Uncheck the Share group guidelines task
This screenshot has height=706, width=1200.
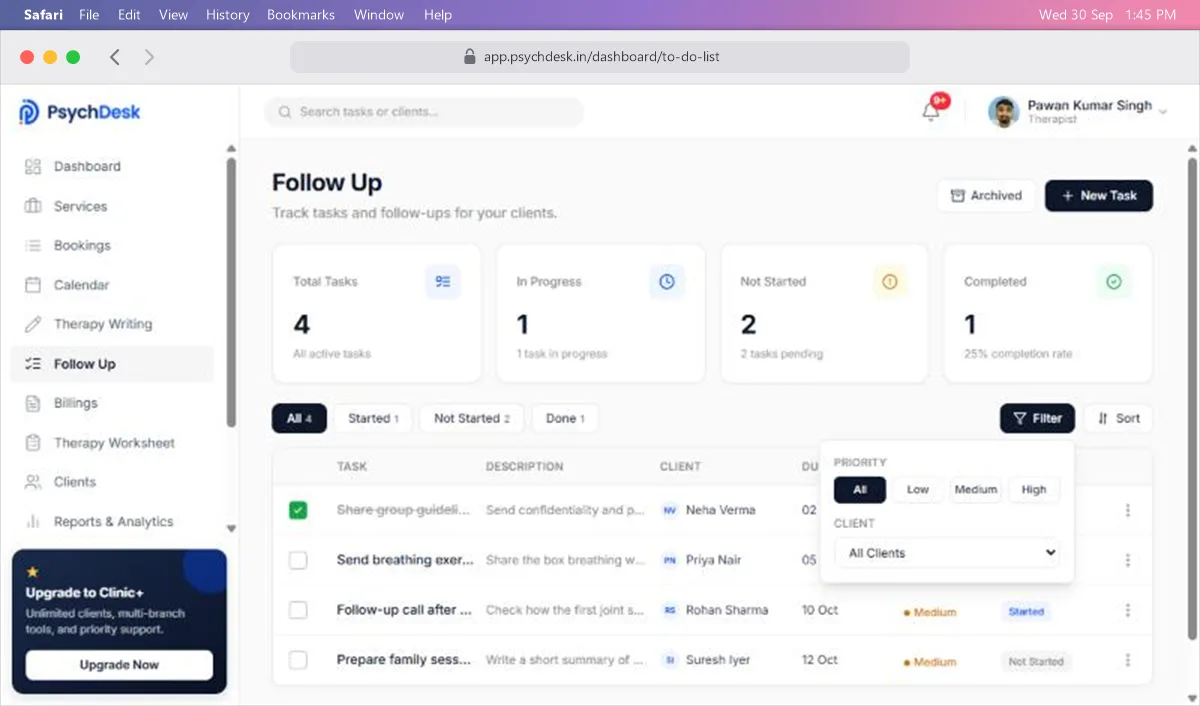(298, 510)
